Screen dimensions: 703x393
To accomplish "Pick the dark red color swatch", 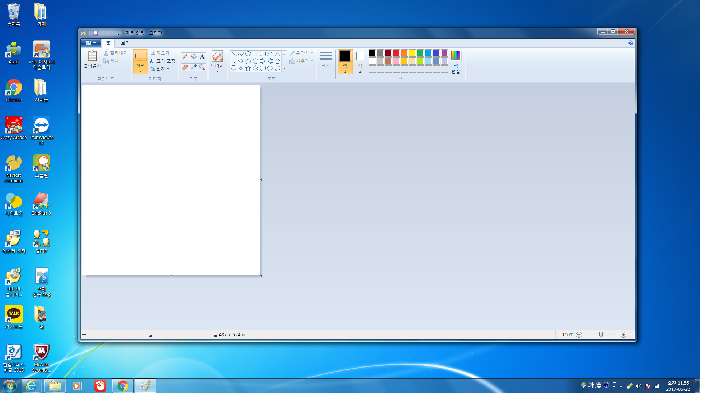I will point(388,53).
